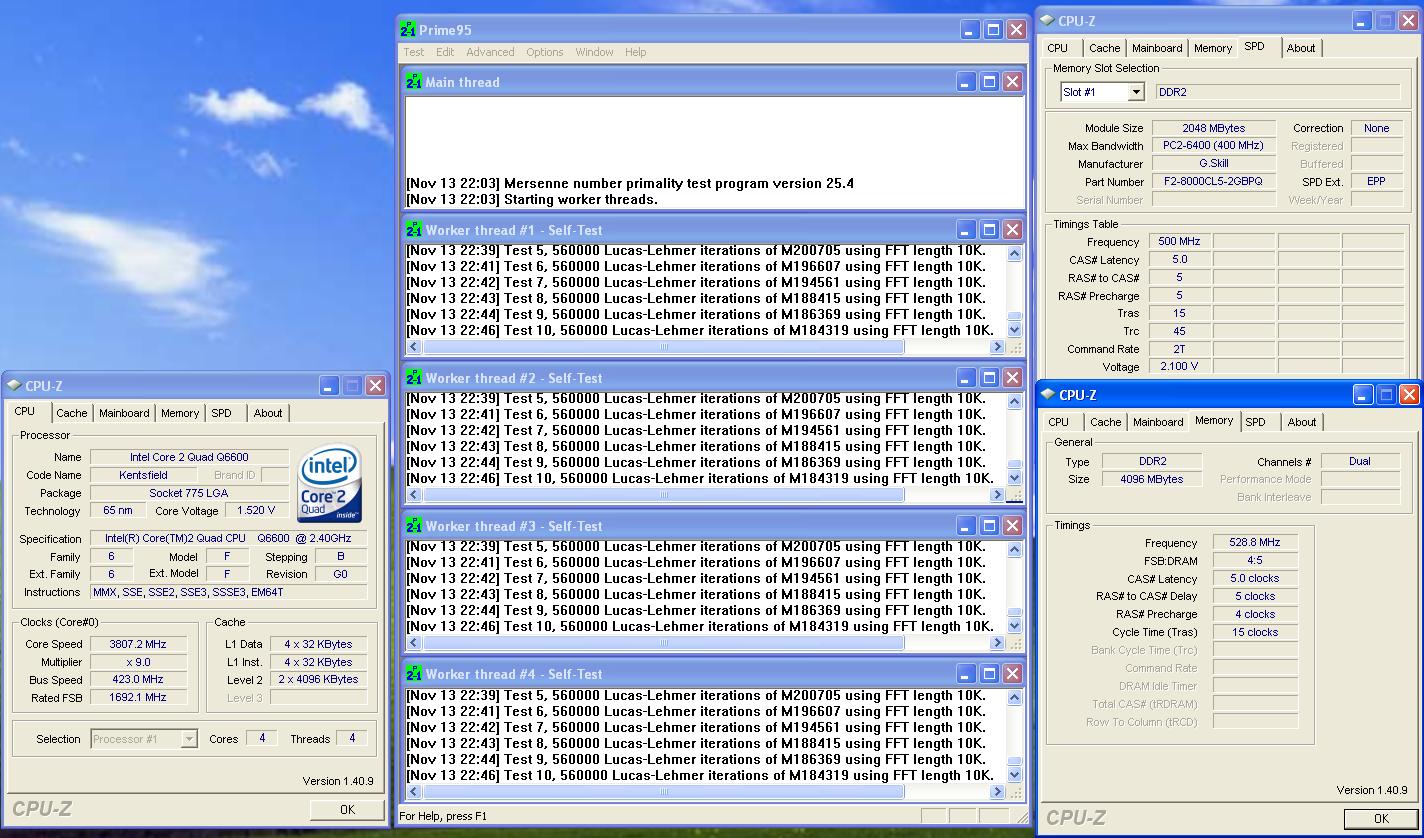
Task: Switch to Mainboard tab in CPU-Z window with Intel logo
Action: click(x=124, y=413)
